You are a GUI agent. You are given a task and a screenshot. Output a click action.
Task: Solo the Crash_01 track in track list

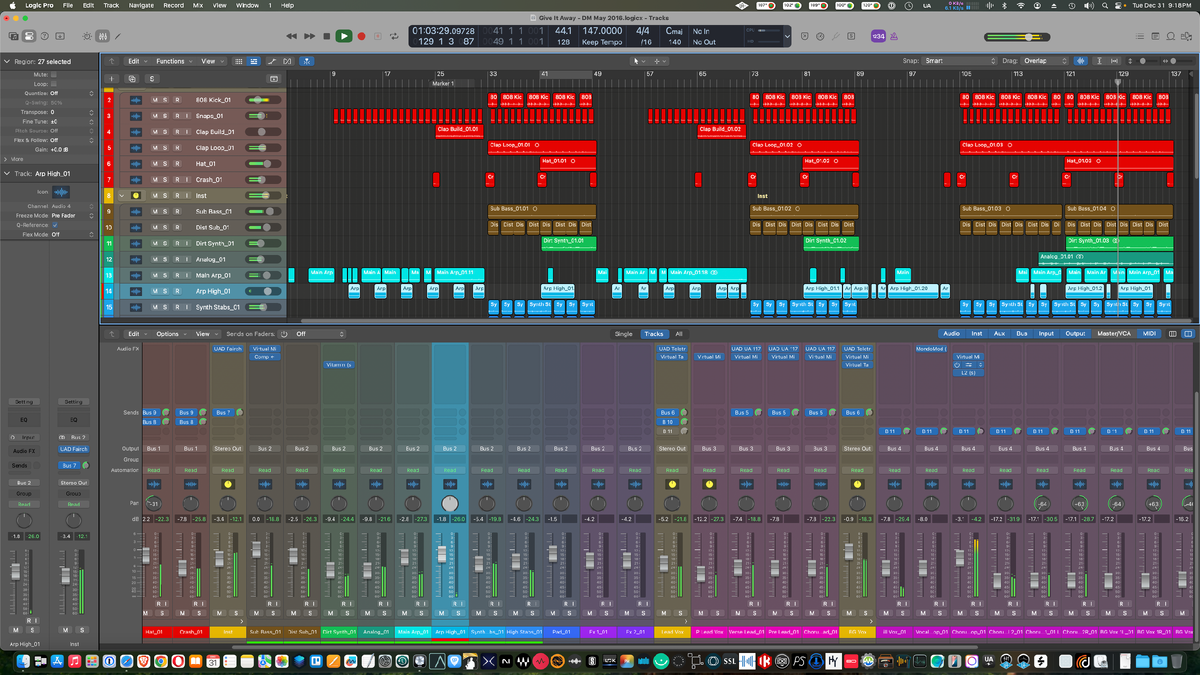click(166, 179)
